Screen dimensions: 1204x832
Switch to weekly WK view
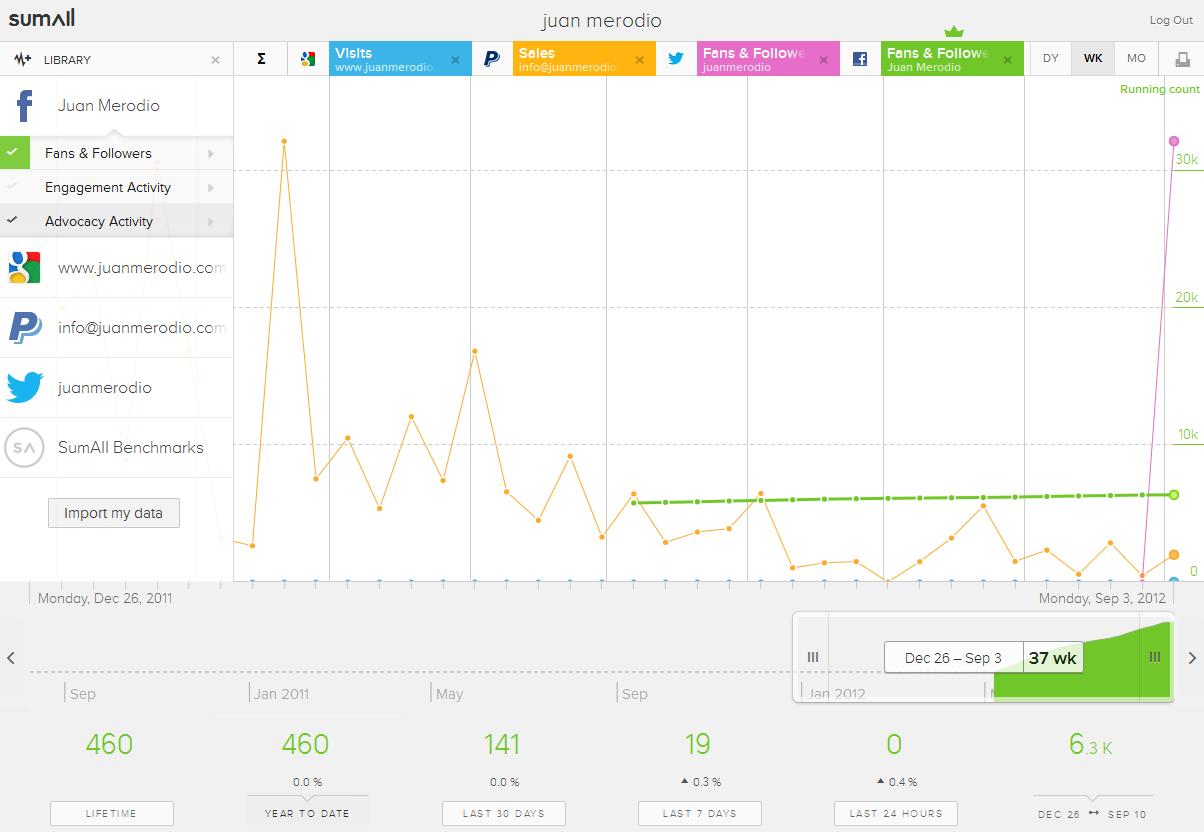[x=1093, y=58]
